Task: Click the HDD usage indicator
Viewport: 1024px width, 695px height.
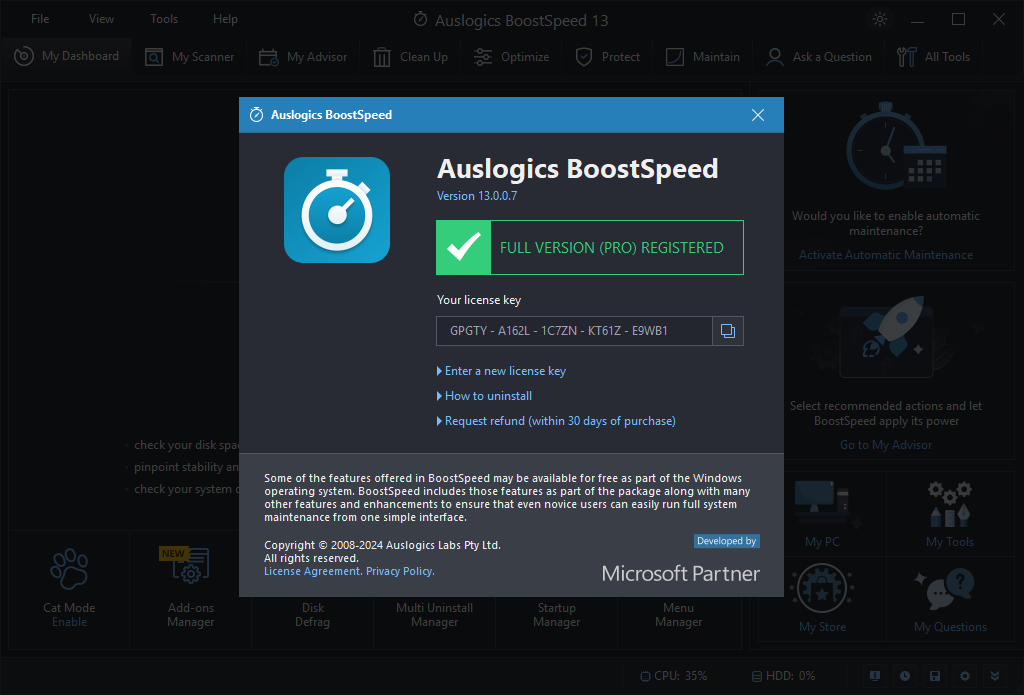Action: pos(784,676)
